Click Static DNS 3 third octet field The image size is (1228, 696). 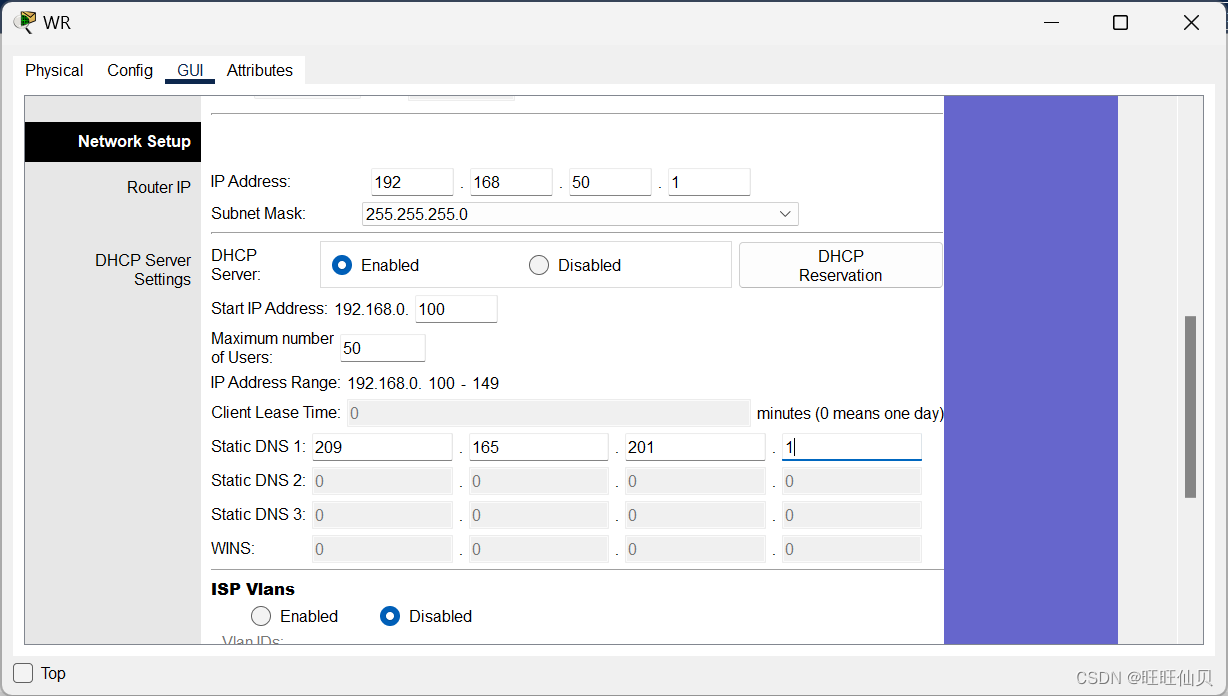point(695,515)
